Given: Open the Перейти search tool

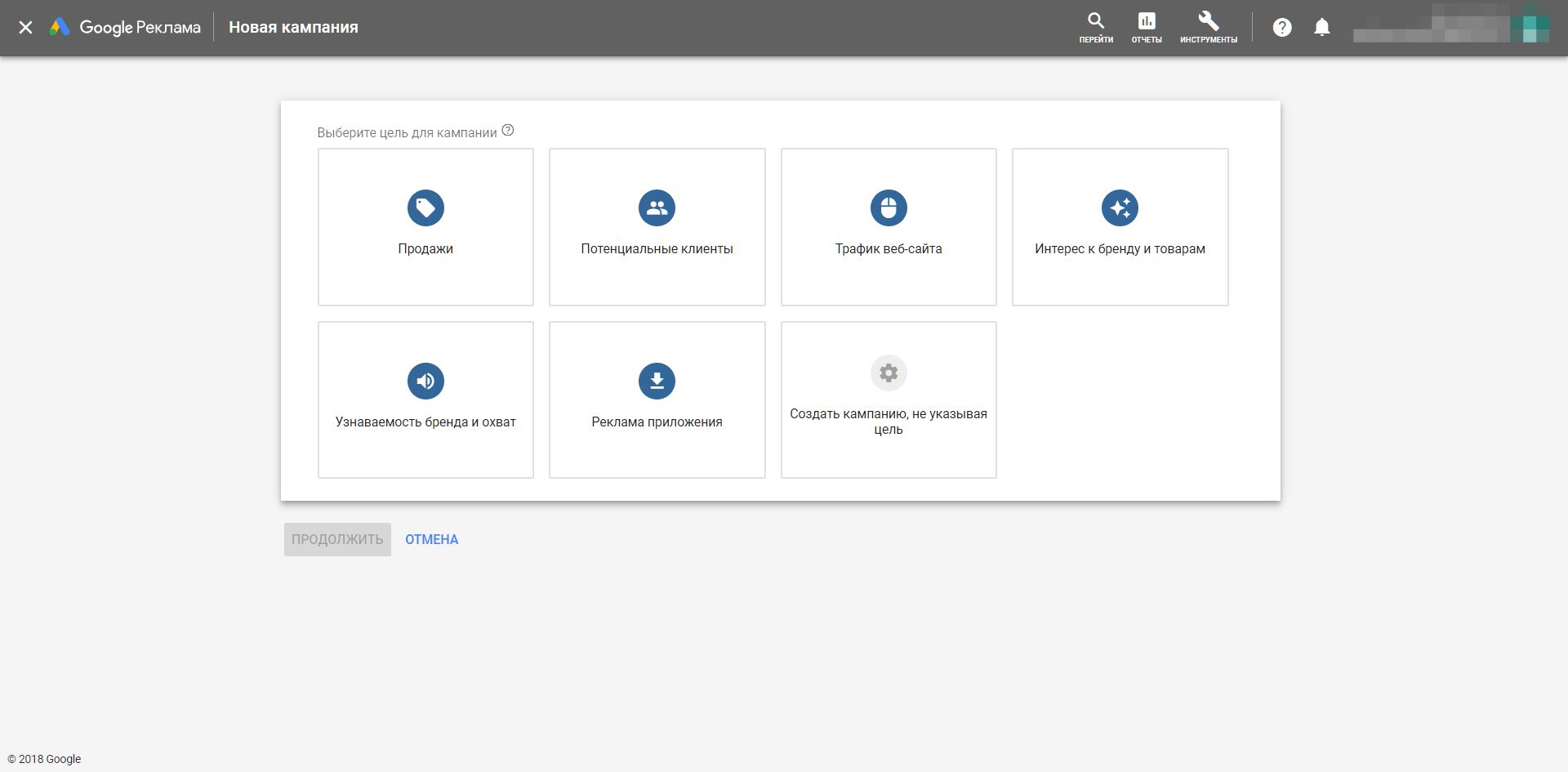Looking at the screenshot, I should coord(1096,27).
